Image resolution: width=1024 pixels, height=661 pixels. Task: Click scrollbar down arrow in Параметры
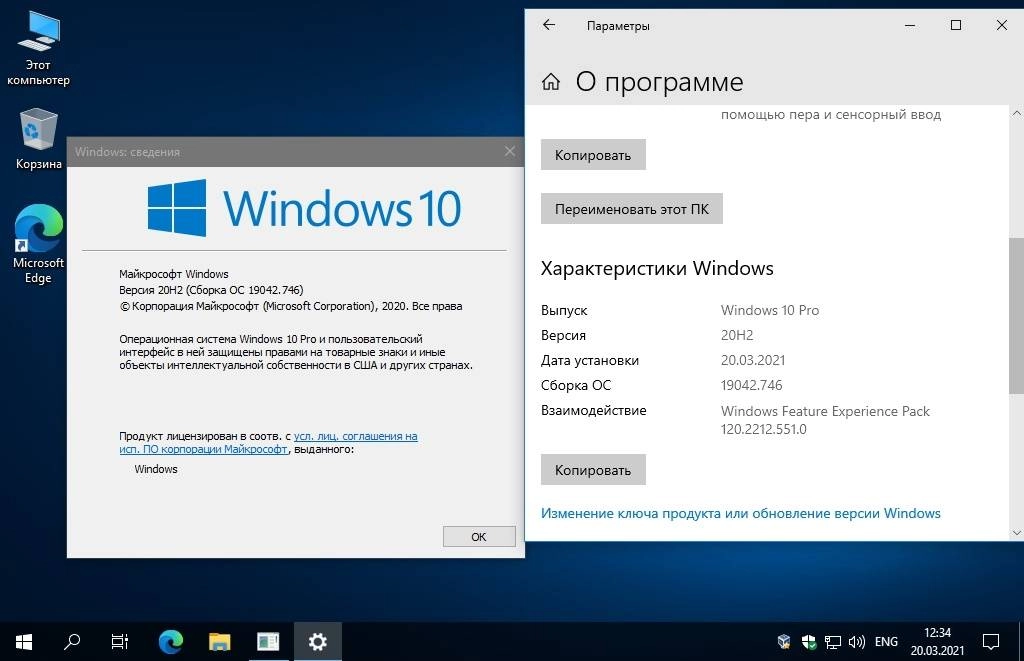[1016, 532]
